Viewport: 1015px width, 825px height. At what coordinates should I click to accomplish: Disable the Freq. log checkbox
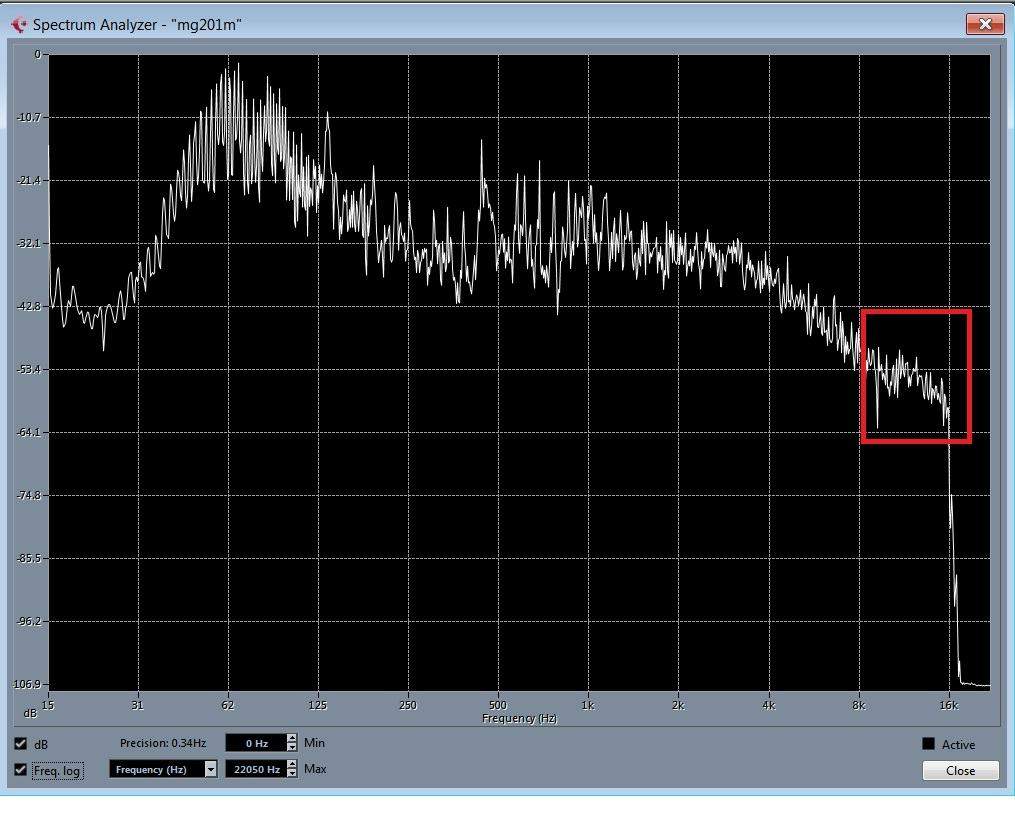(x=21, y=770)
